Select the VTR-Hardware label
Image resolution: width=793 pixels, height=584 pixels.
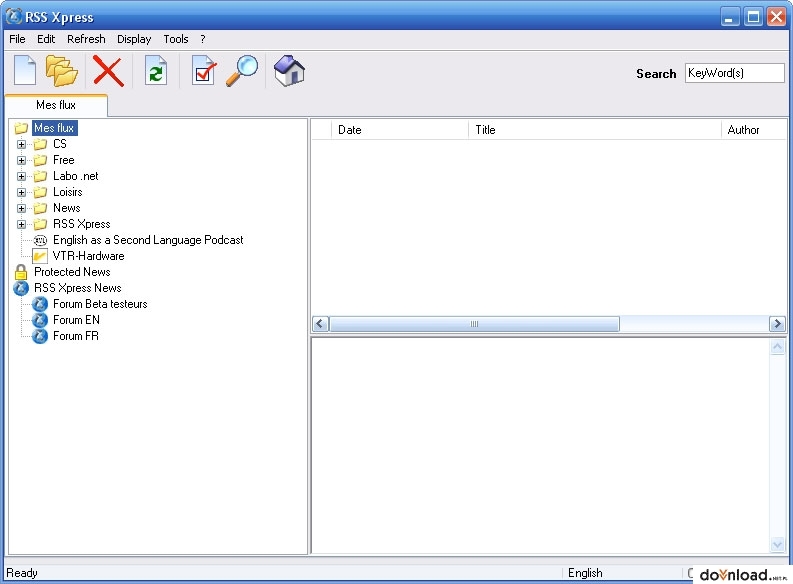(x=89, y=256)
